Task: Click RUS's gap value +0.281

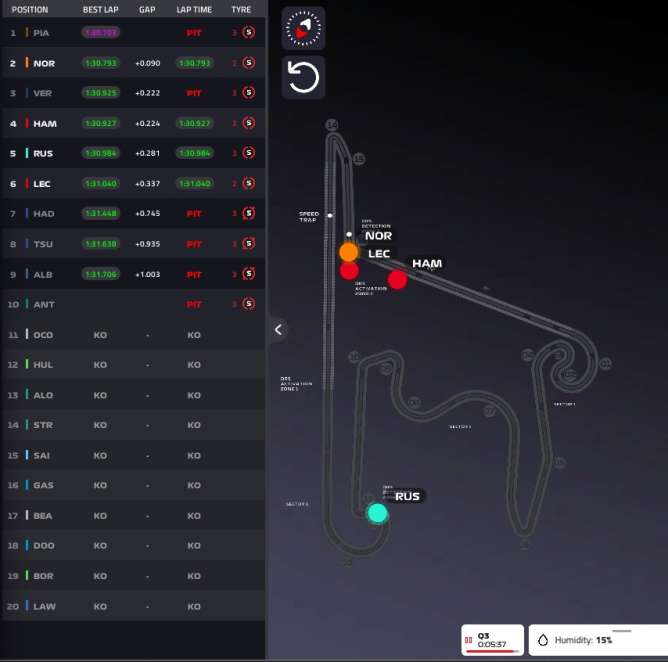Action: (147, 153)
